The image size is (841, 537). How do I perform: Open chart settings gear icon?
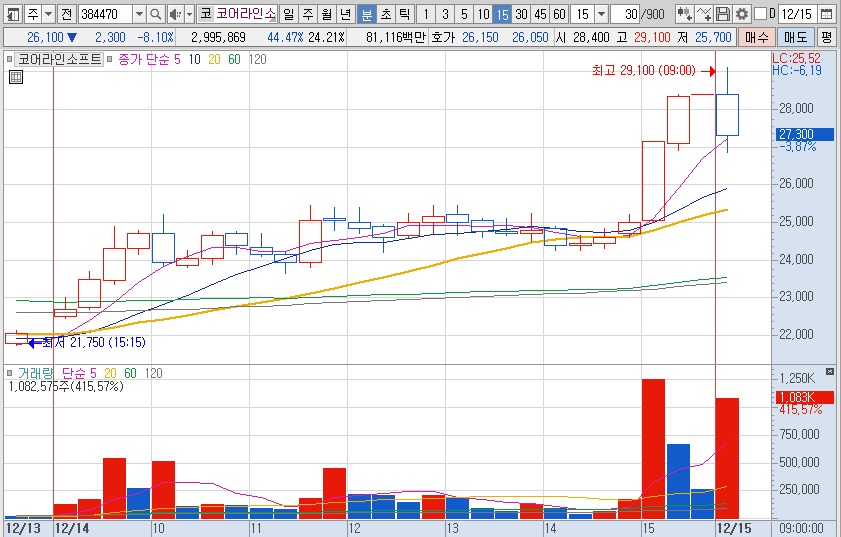pos(742,14)
